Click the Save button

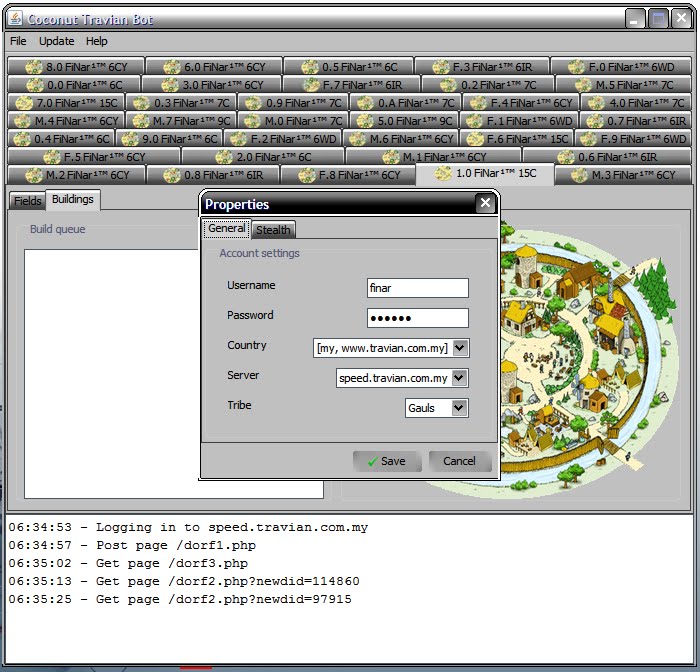point(387,461)
